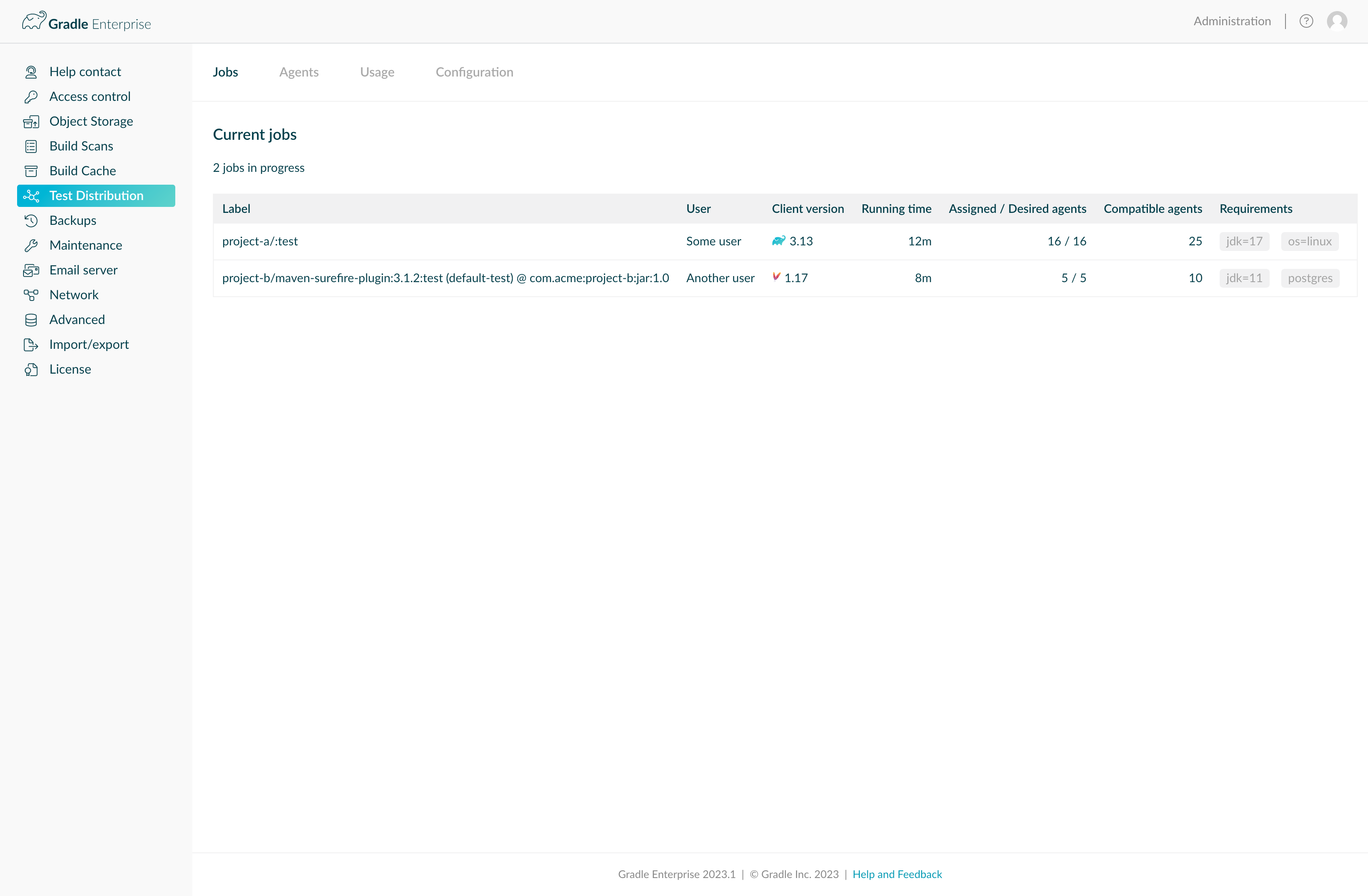
Task: Select the project-a/:test job row
Action: [260, 242]
